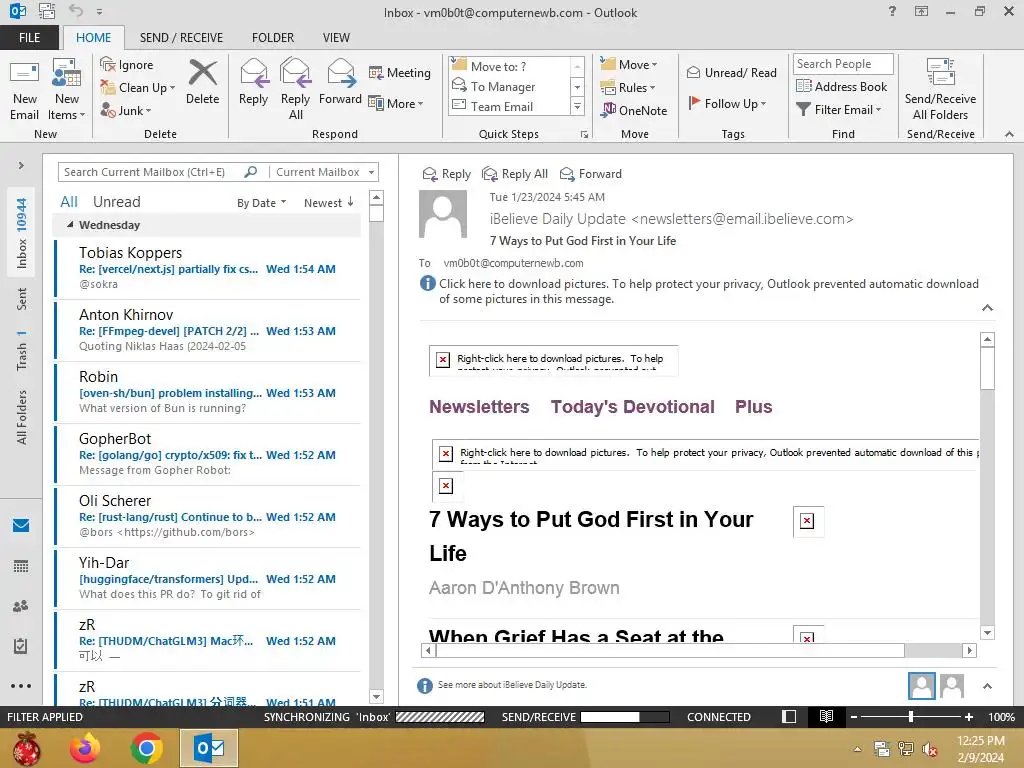
Task: Open the Sent folder in sidebar
Action: pos(22,298)
